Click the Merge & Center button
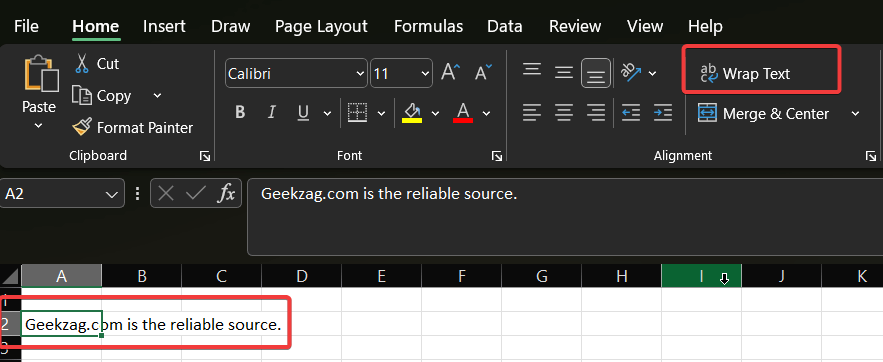 764,113
